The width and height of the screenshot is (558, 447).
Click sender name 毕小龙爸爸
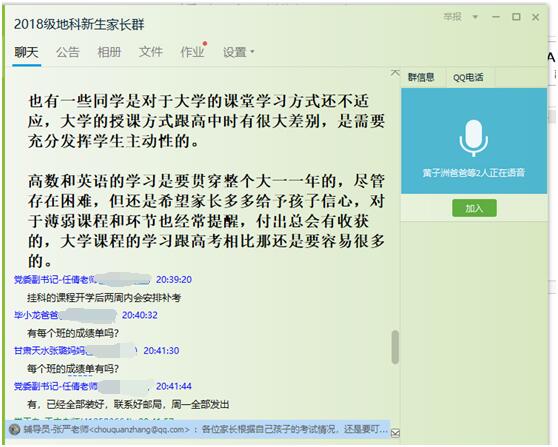point(36,315)
